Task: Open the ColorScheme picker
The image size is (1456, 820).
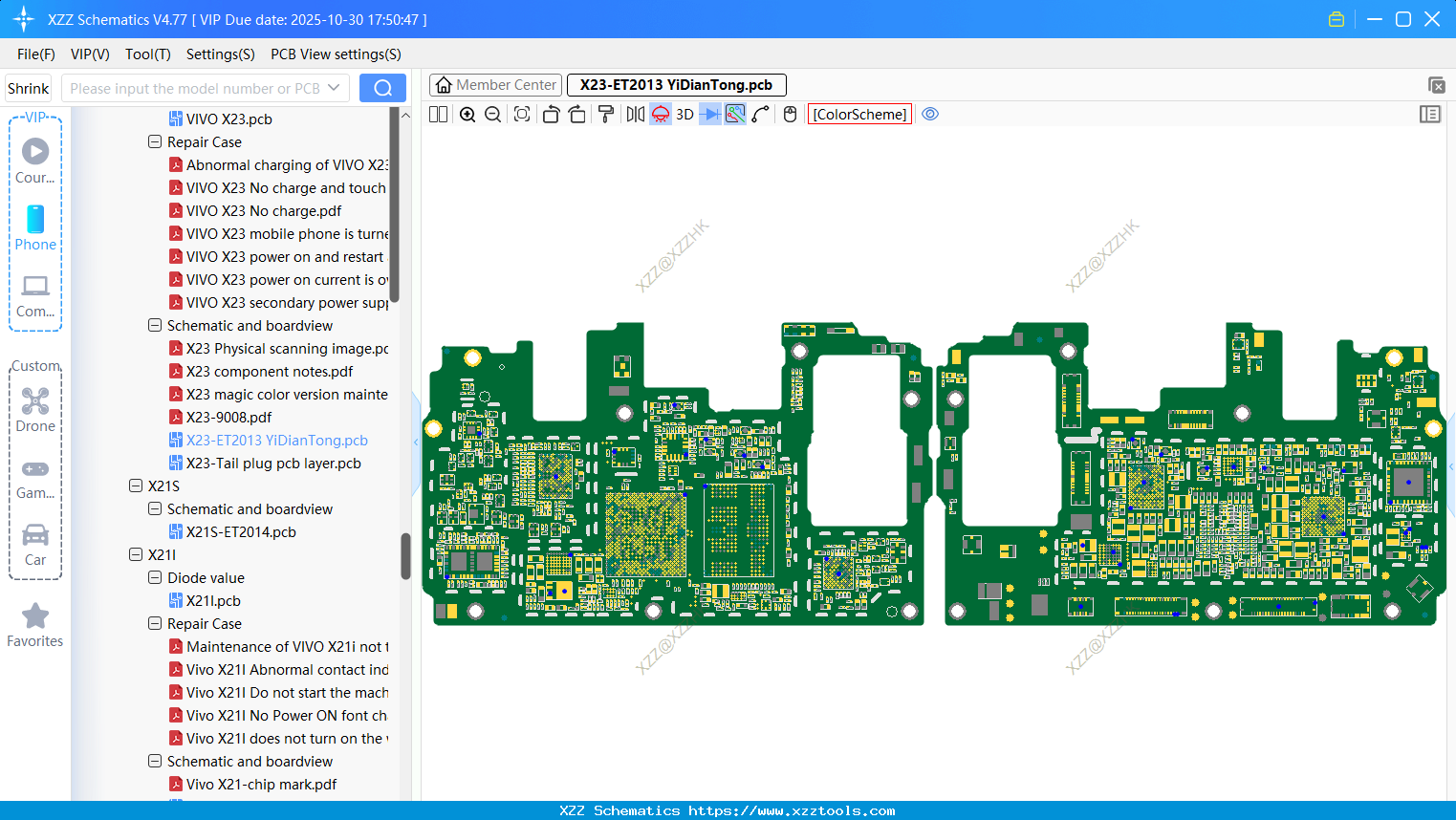Action: pyautogui.click(x=859, y=115)
